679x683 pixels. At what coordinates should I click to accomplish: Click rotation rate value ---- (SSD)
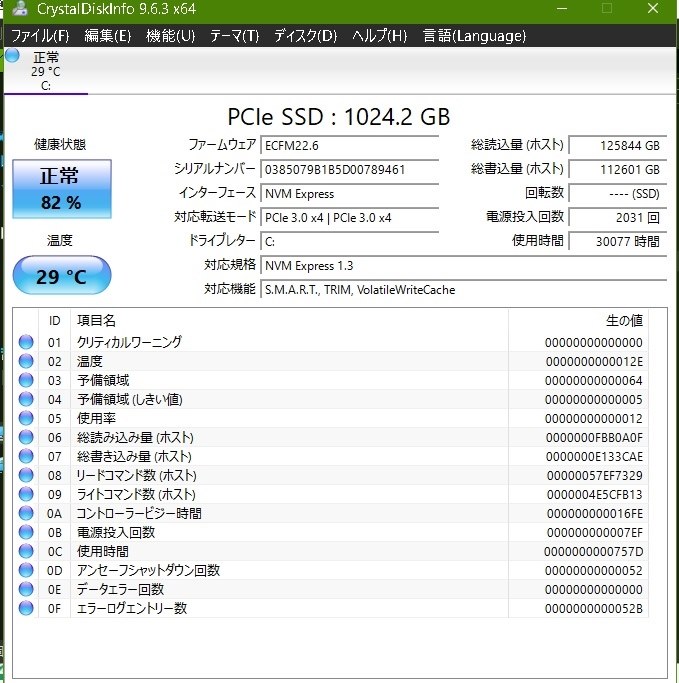point(618,193)
